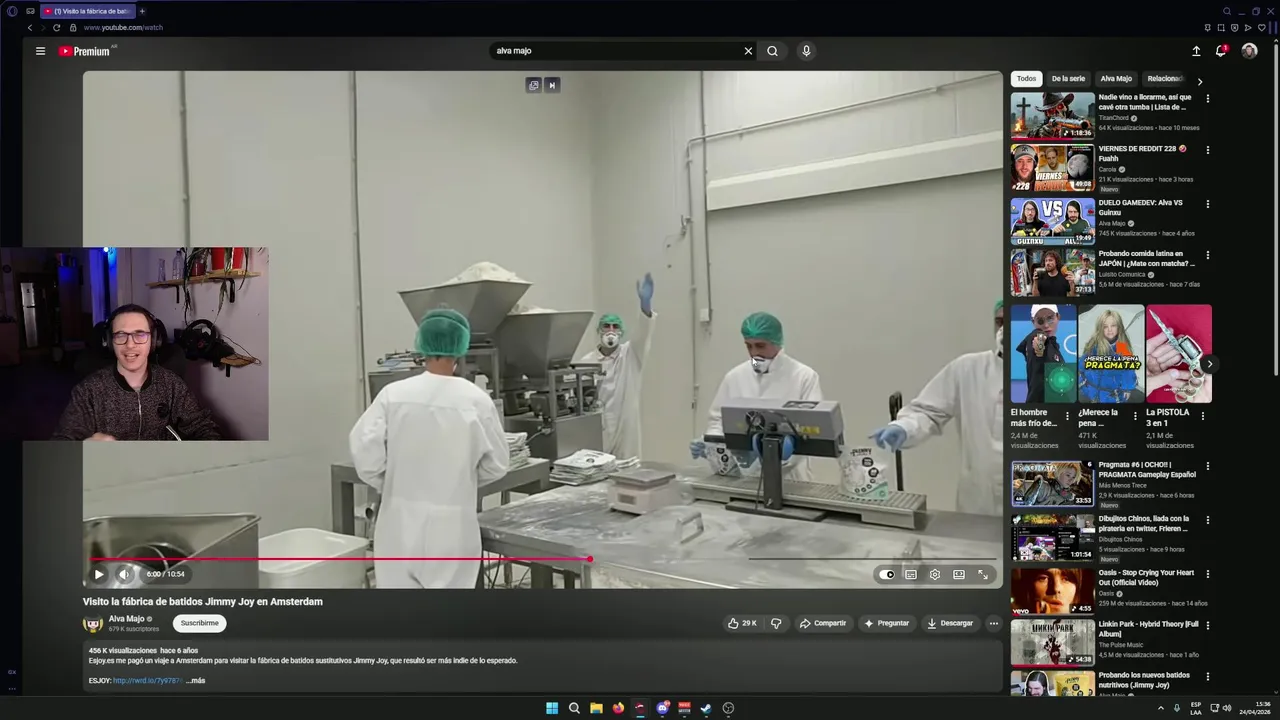Select the Relacionados filter chip
The width and height of the screenshot is (1280, 720).
tap(1165, 79)
